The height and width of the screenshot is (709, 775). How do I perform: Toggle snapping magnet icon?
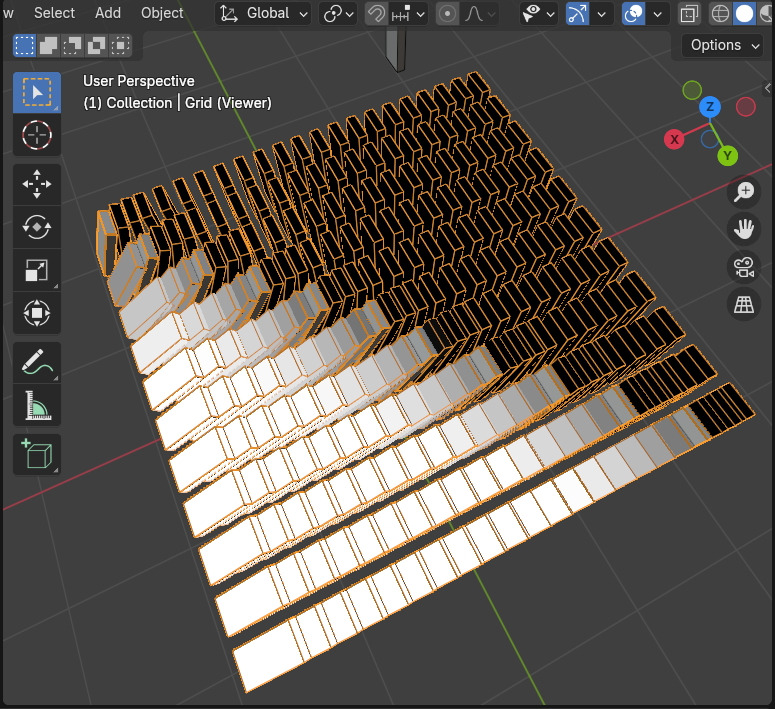point(376,14)
